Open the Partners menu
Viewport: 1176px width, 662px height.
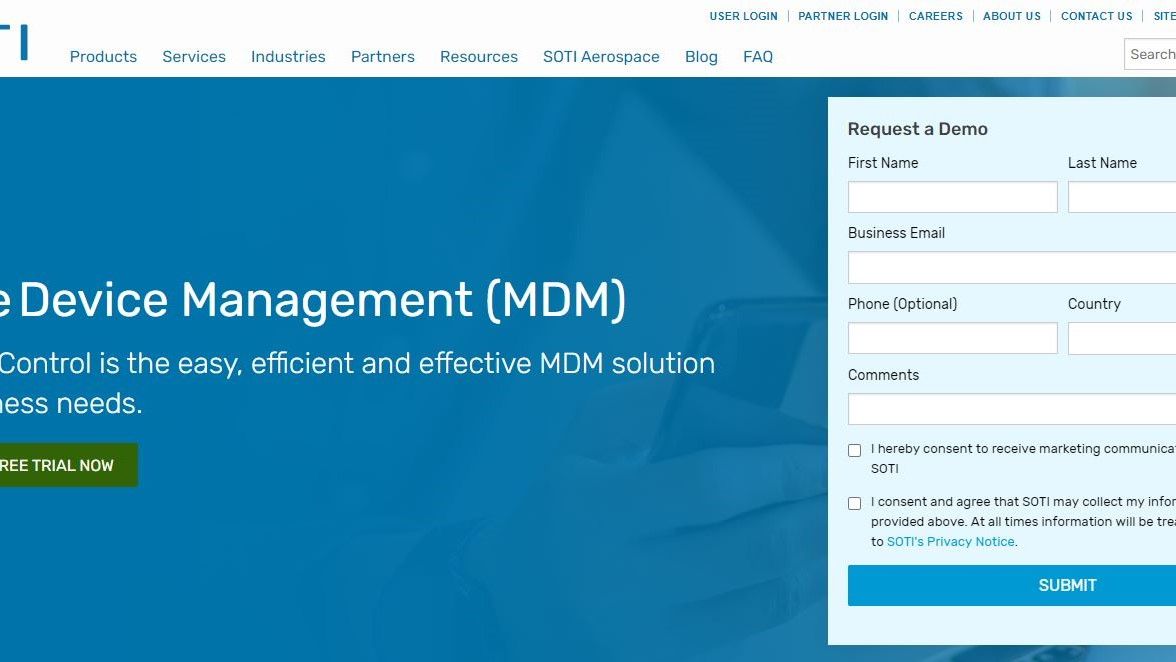[382, 56]
